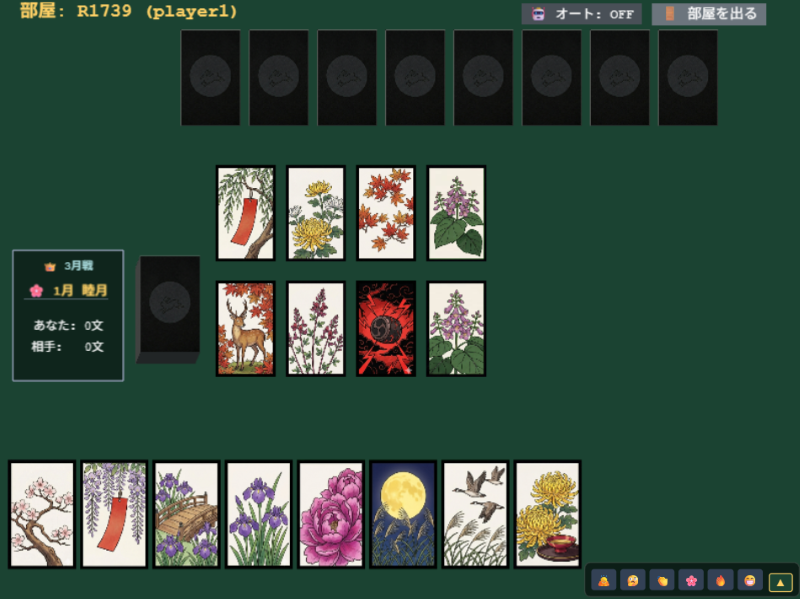Play the iris with bridge card
Screen dimensions: 800x599
click(x=186, y=514)
